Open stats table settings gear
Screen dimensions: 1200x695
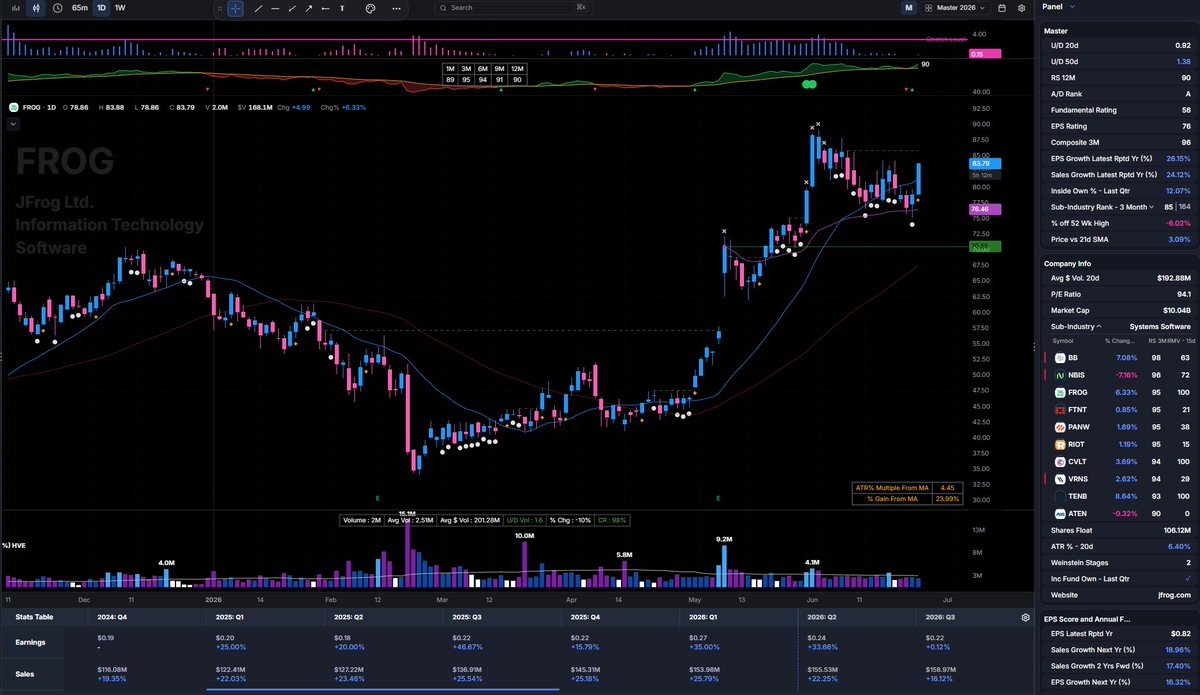[x=1025, y=618]
